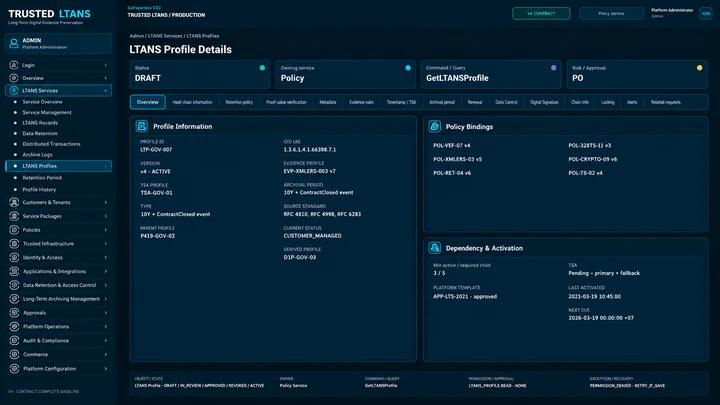Viewport: 720px width, 405px height.
Task: Click the Platform Configuration icon
Action: (14, 368)
